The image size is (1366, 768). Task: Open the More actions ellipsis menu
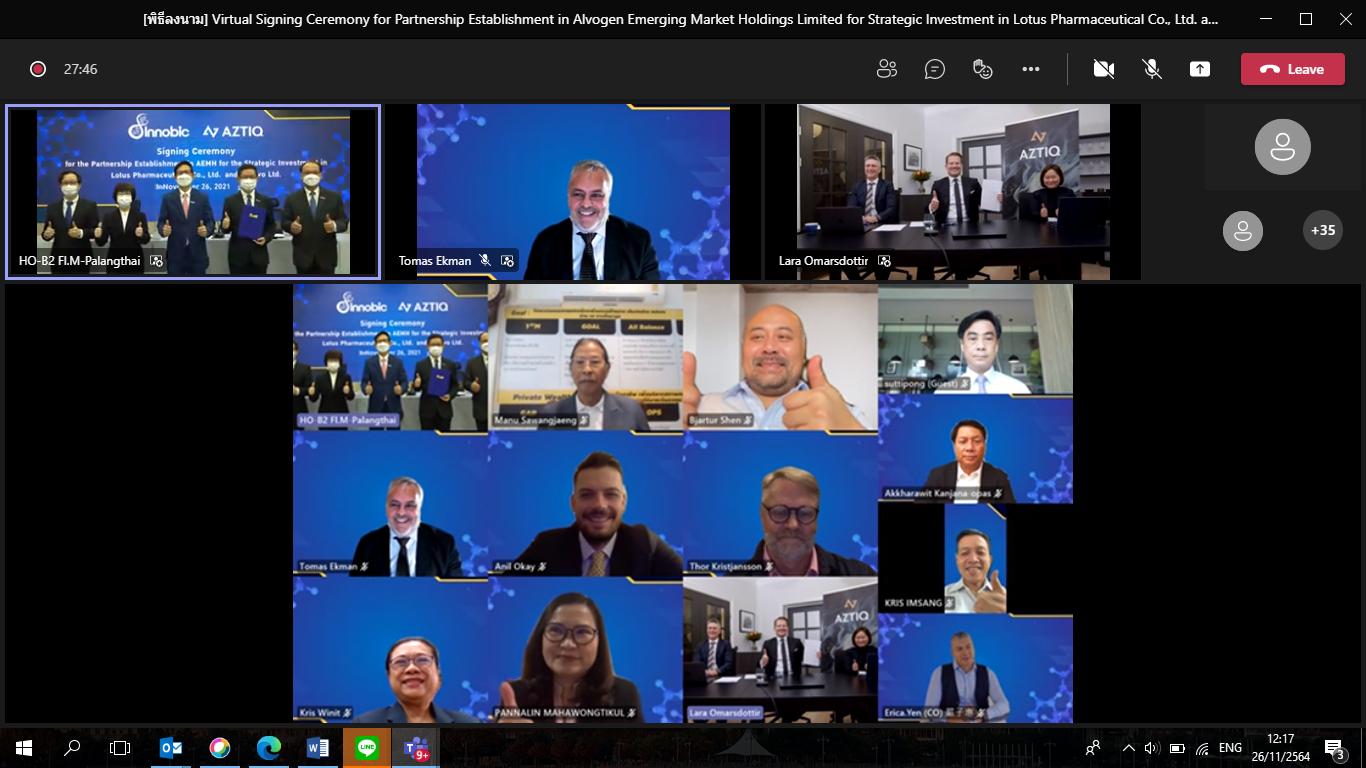[x=1031, y=69]
